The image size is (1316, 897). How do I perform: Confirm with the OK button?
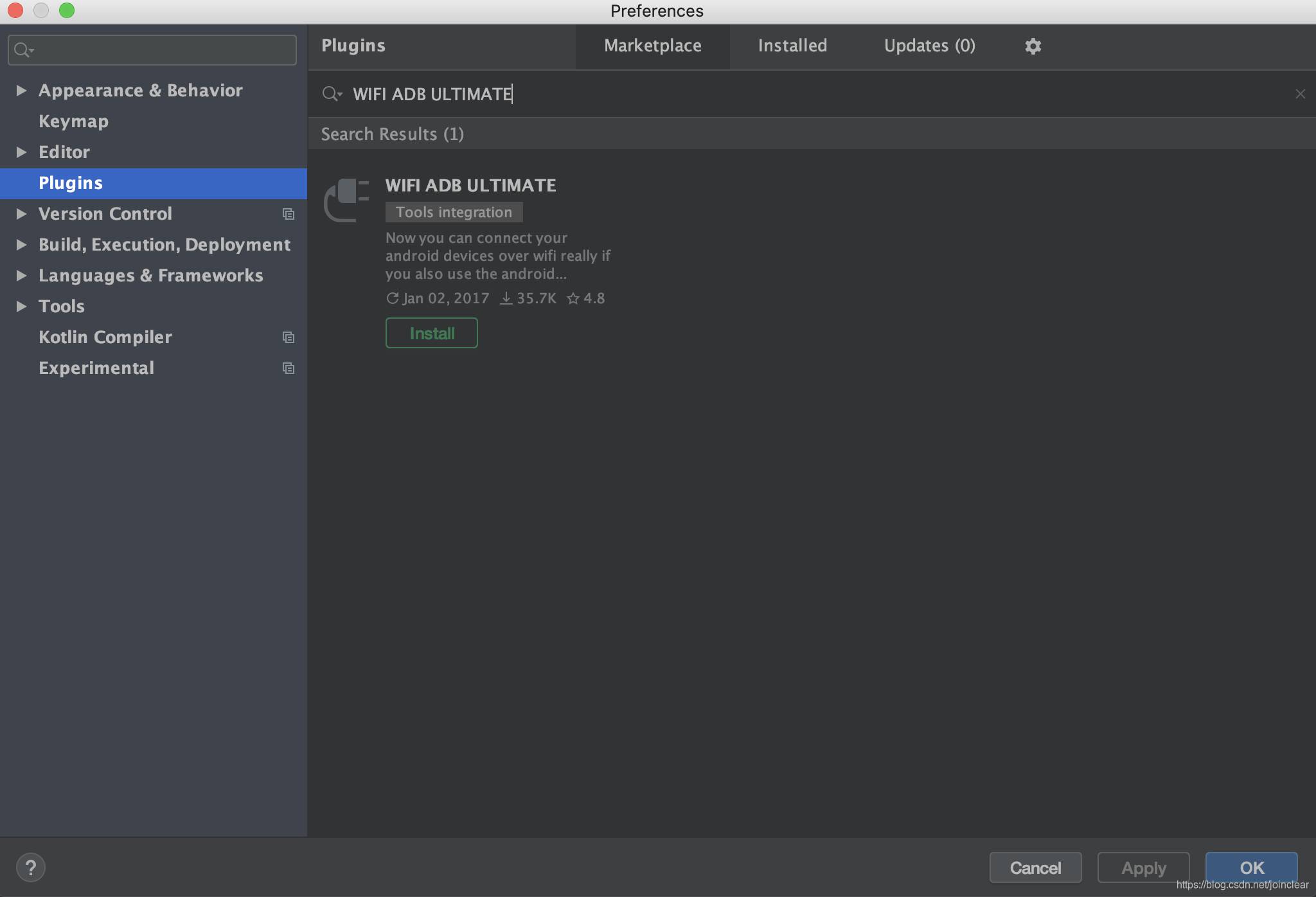pos(1252,867)
